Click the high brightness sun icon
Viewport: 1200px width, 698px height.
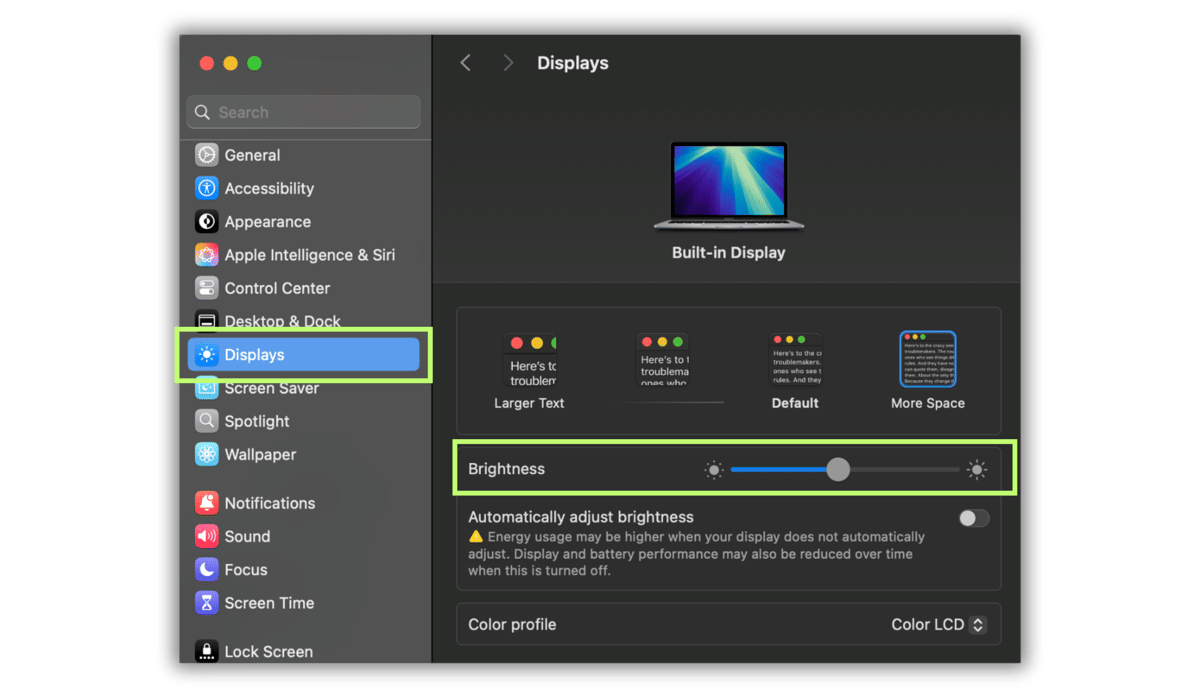coord(977,470)
